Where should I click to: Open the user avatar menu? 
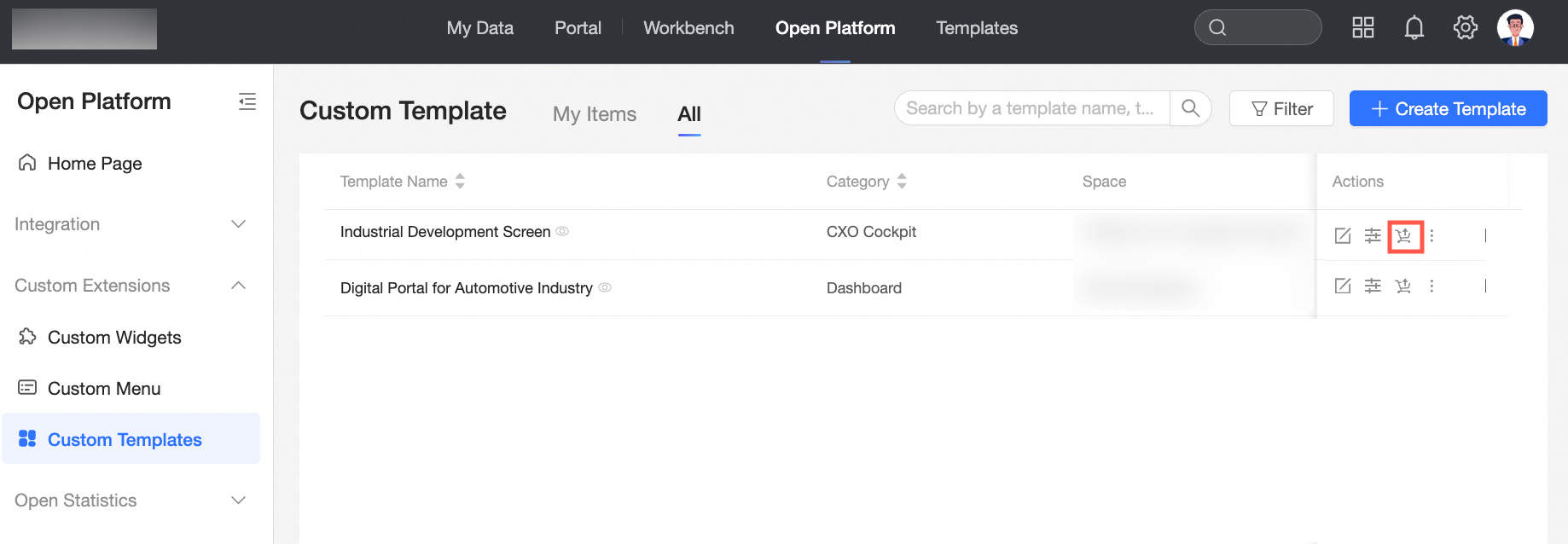pyautogui.click(x=1515, y=27)
